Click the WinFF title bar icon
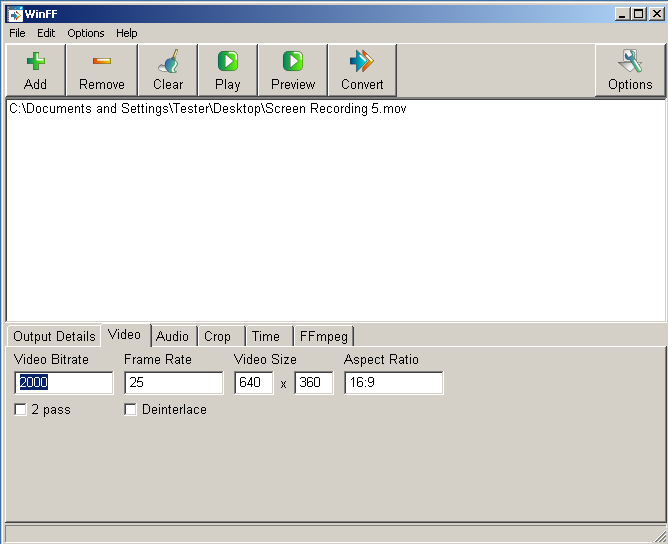This screenshot has height=544, width=668. pyautogui.click(x=14, y=14)
